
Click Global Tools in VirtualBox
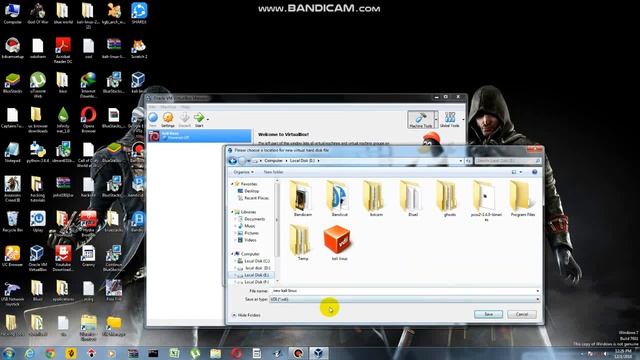tap(450, 120)
